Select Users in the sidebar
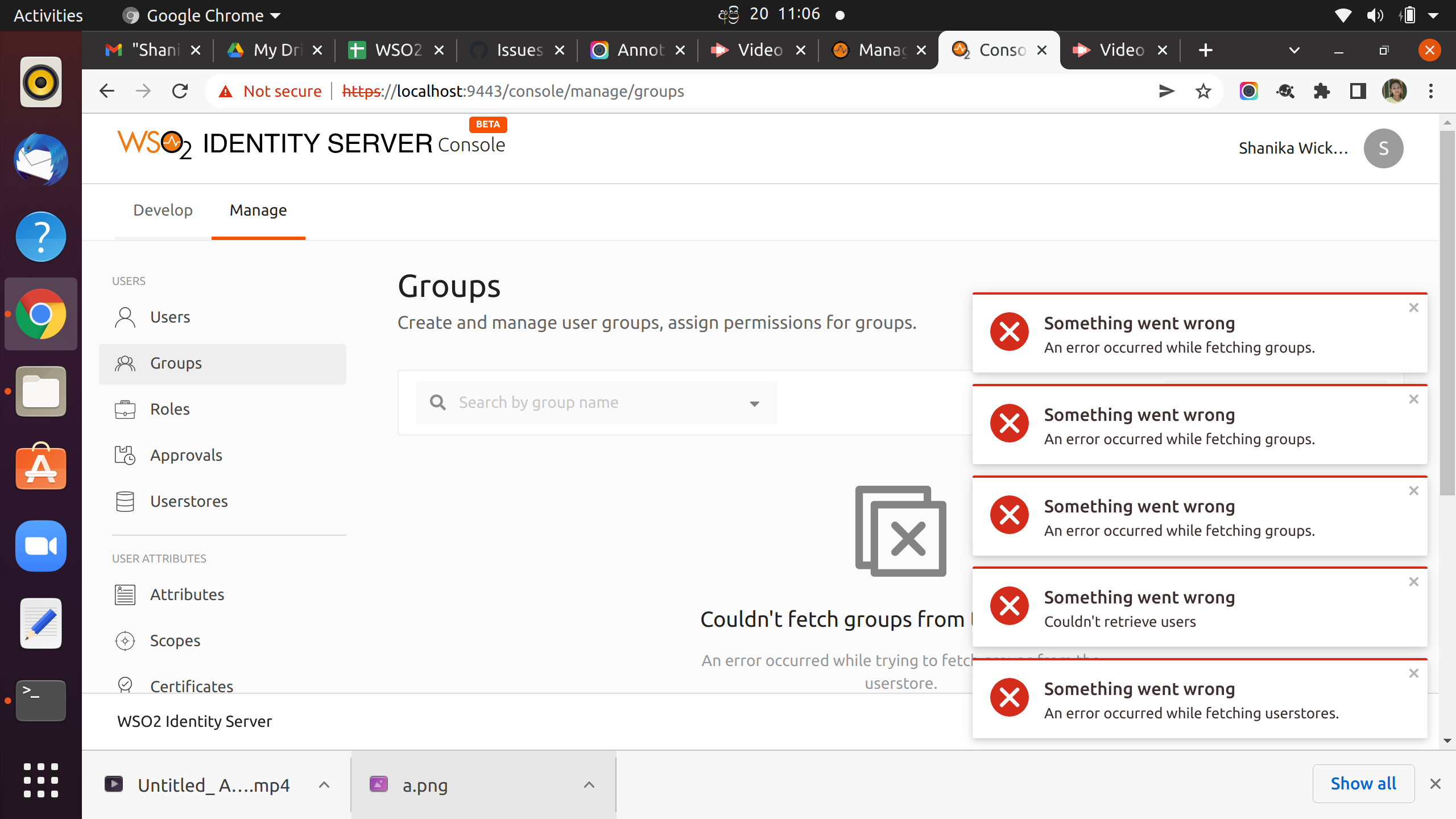The width and height of the screenshot is (1456, 819). point(169,317)
